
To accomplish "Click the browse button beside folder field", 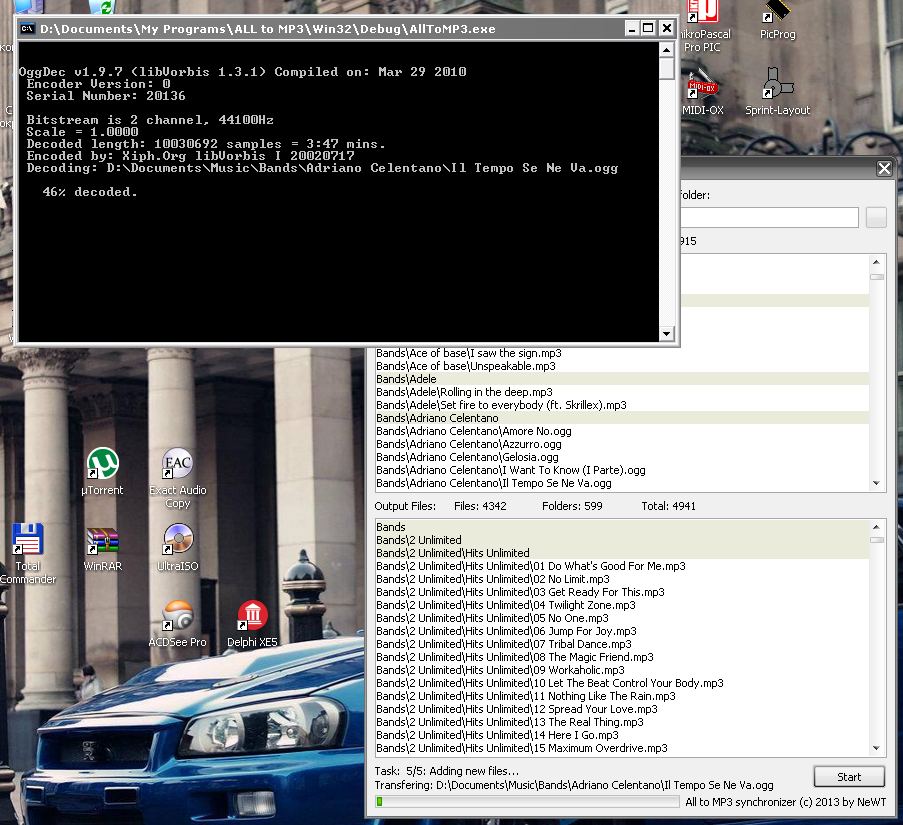I will point(875,218).
